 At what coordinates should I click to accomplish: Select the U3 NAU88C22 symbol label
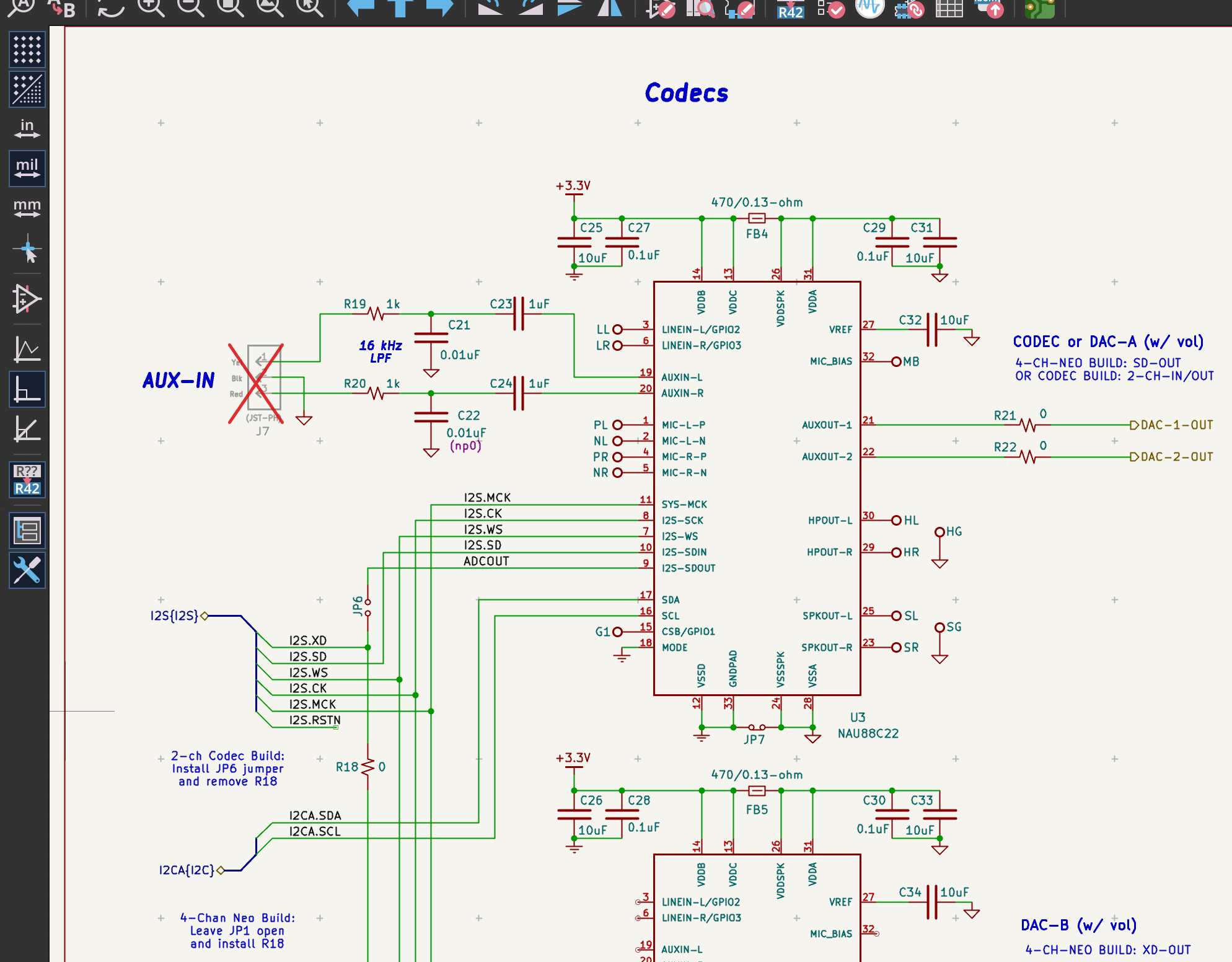click(868, 725)
